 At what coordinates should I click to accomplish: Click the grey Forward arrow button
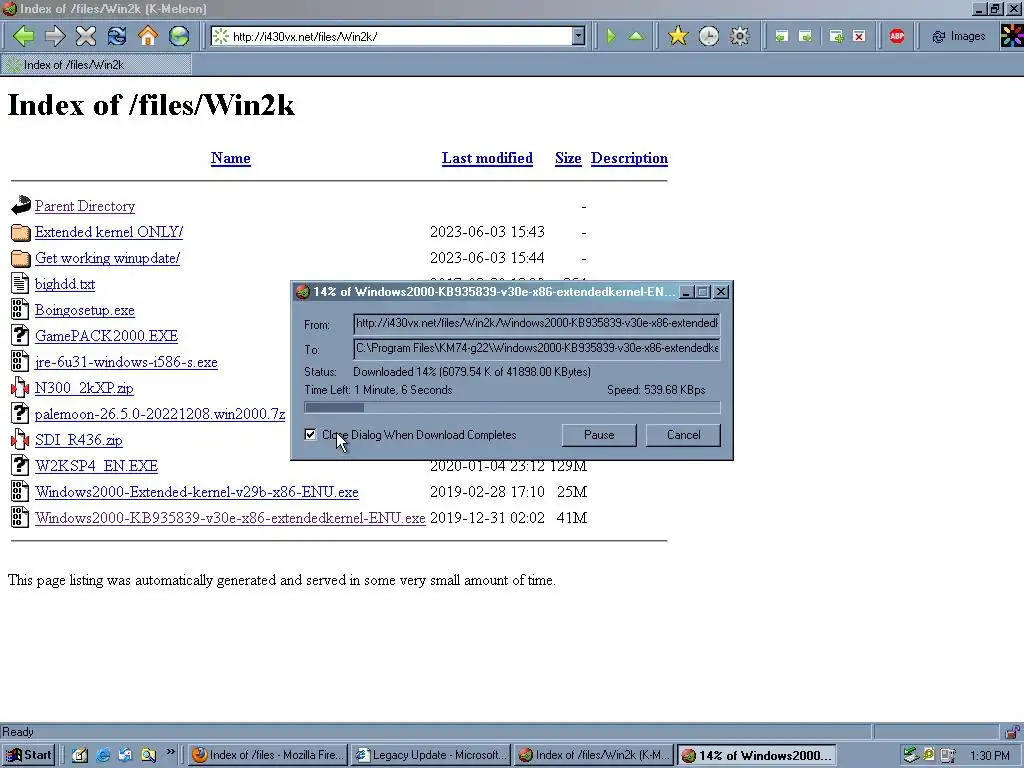point(55,36)
